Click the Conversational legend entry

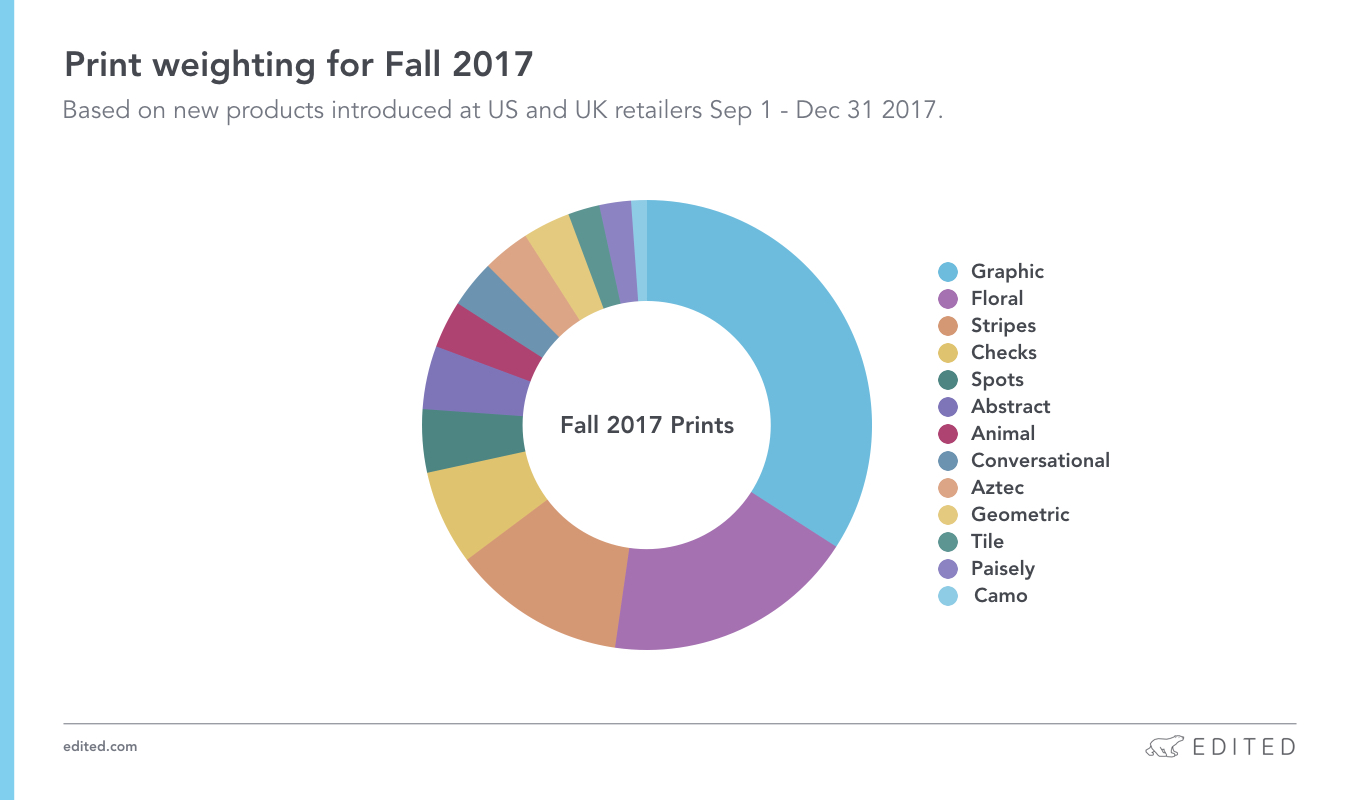(x=1025, y=461)
